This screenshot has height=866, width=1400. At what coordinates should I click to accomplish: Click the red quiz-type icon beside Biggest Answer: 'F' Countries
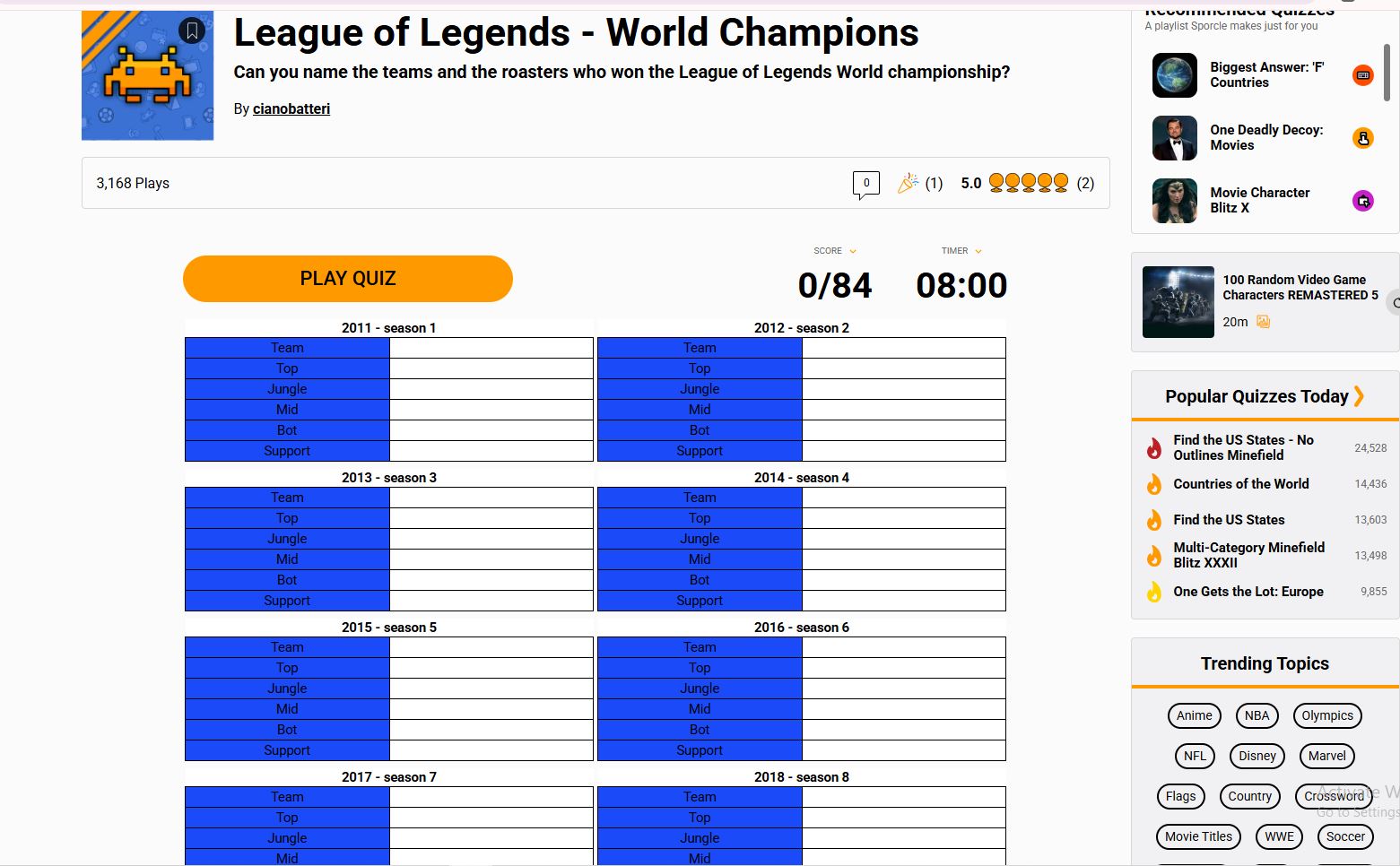point(1362,75)
